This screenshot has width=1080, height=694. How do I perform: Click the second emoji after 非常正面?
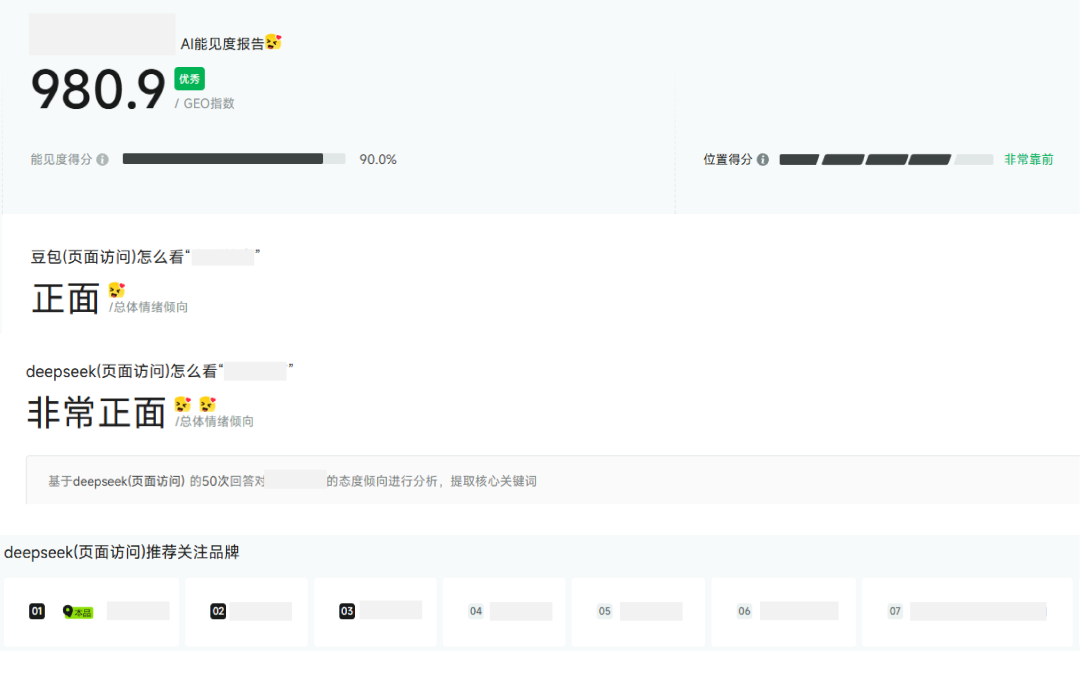click(x=207, y=405)
